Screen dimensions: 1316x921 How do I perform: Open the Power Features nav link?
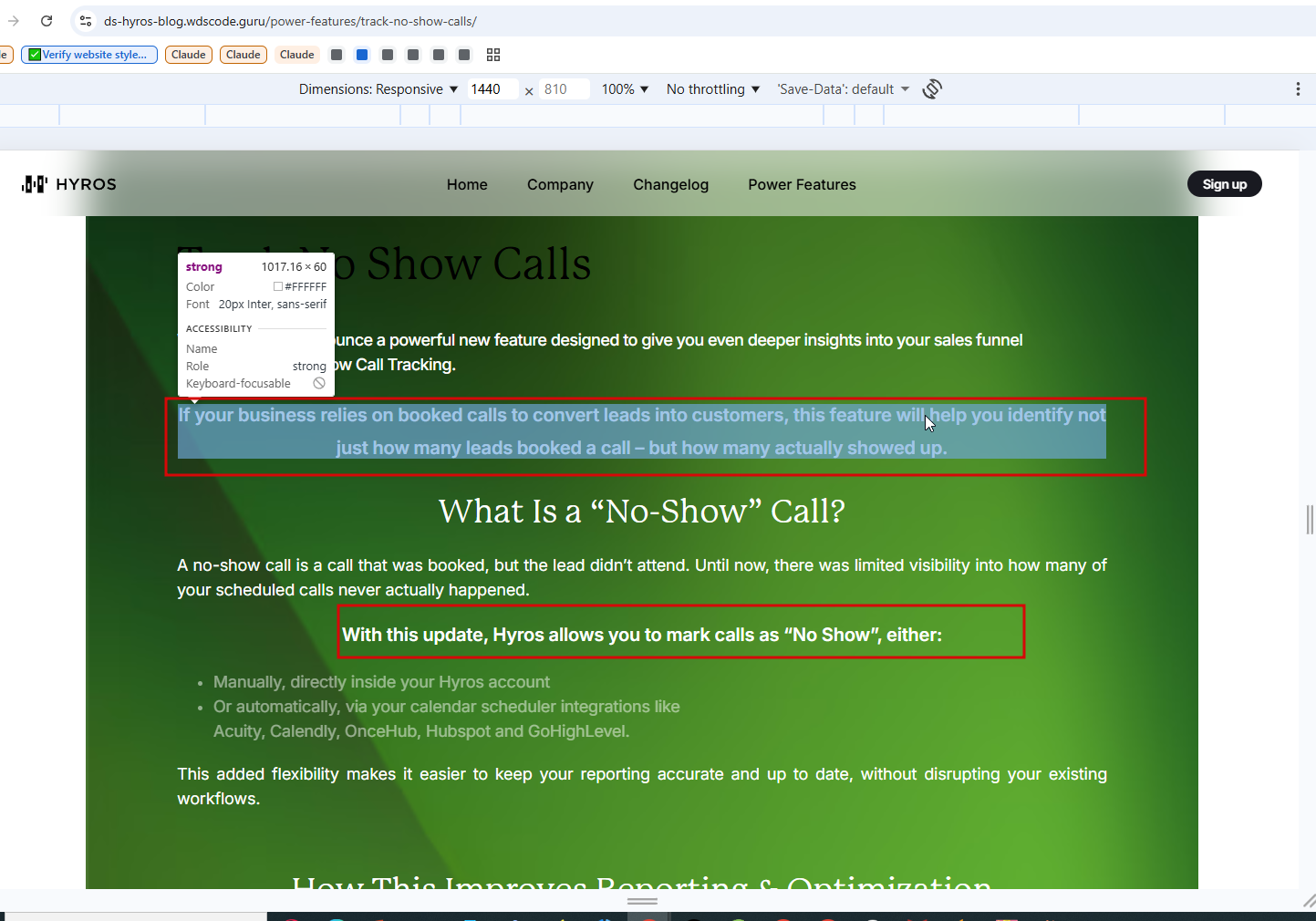(x=802, y=184)
